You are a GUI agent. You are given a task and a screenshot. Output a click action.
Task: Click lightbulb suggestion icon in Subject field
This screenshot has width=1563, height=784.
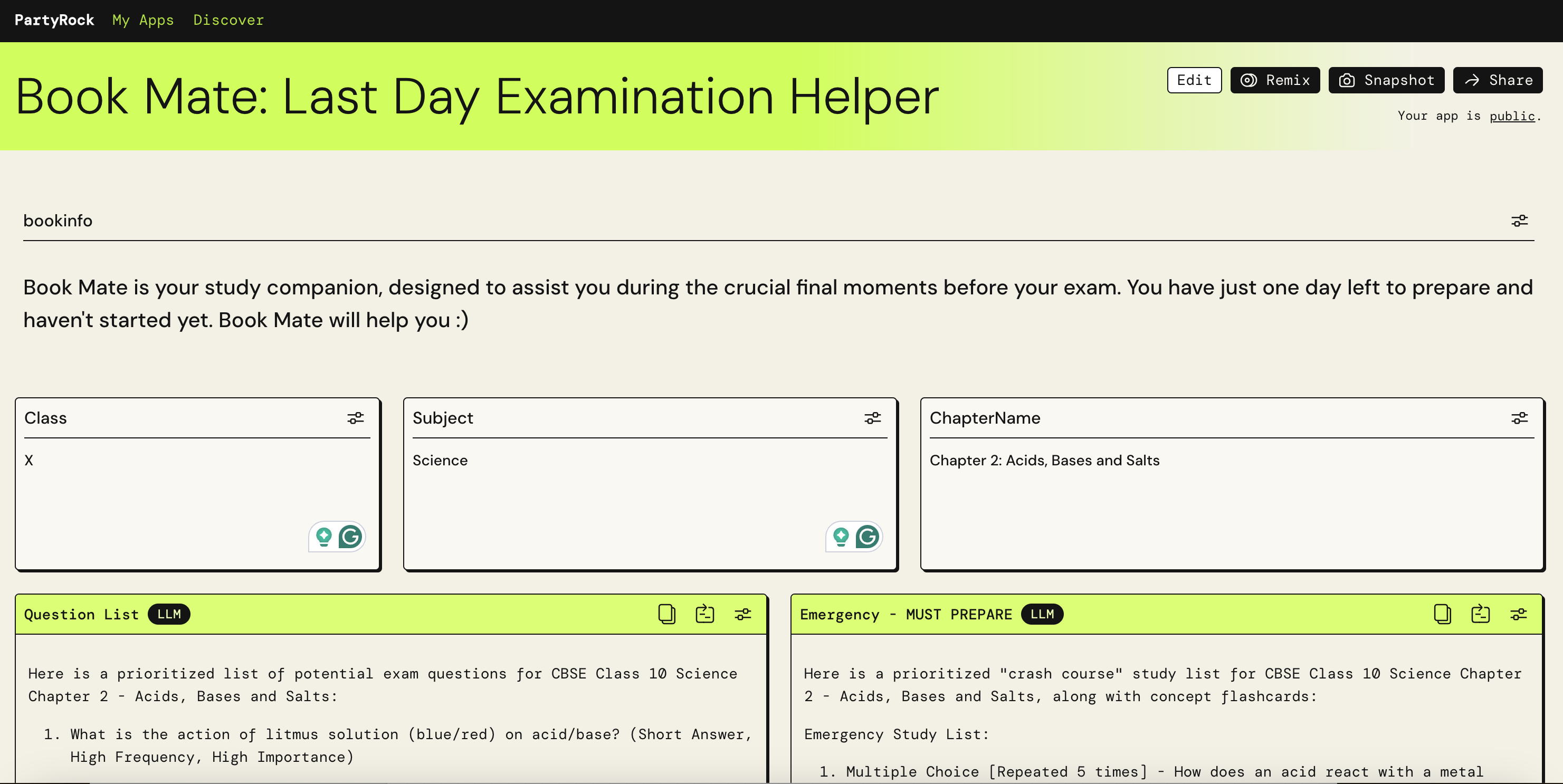841,537
